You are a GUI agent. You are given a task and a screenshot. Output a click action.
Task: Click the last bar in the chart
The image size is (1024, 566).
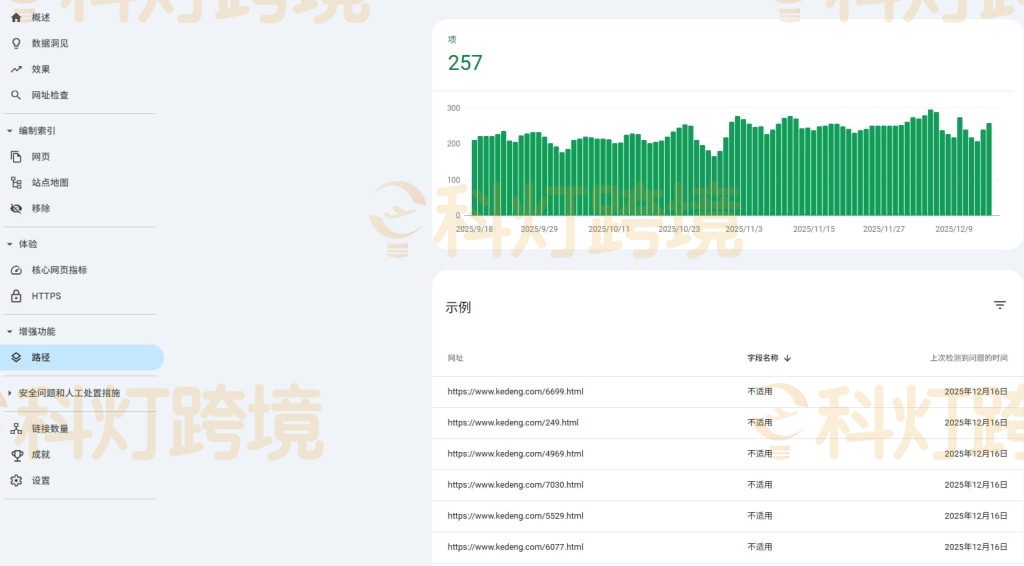pos(989,169)
